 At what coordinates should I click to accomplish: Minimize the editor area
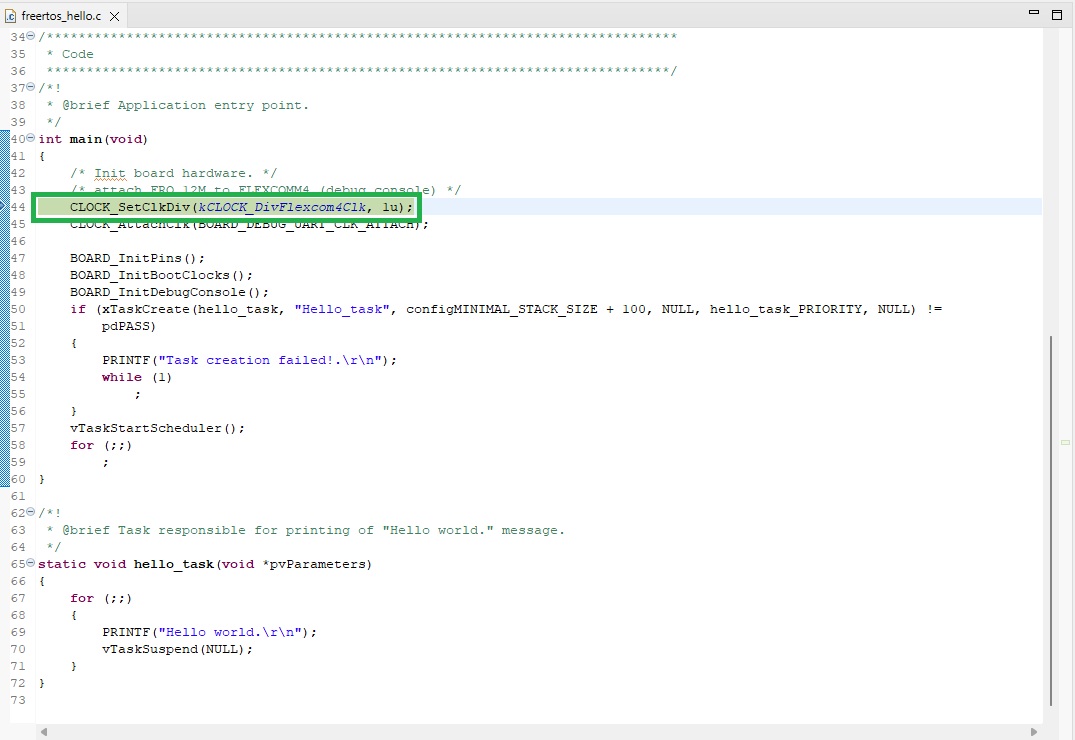point(1033,11)
